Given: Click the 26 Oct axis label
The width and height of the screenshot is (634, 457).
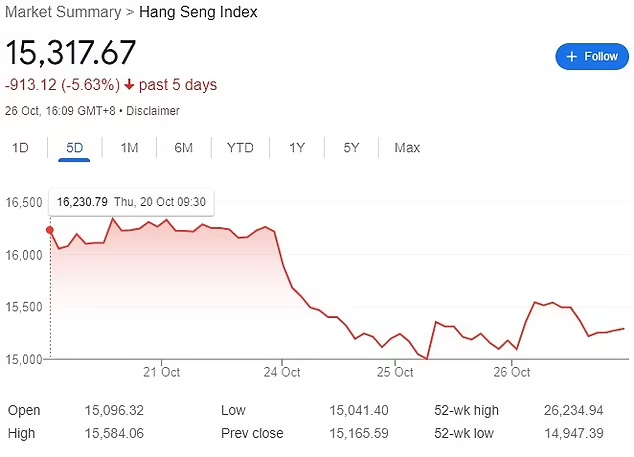Looking at the screenshot, I should [x=513, y=372].
